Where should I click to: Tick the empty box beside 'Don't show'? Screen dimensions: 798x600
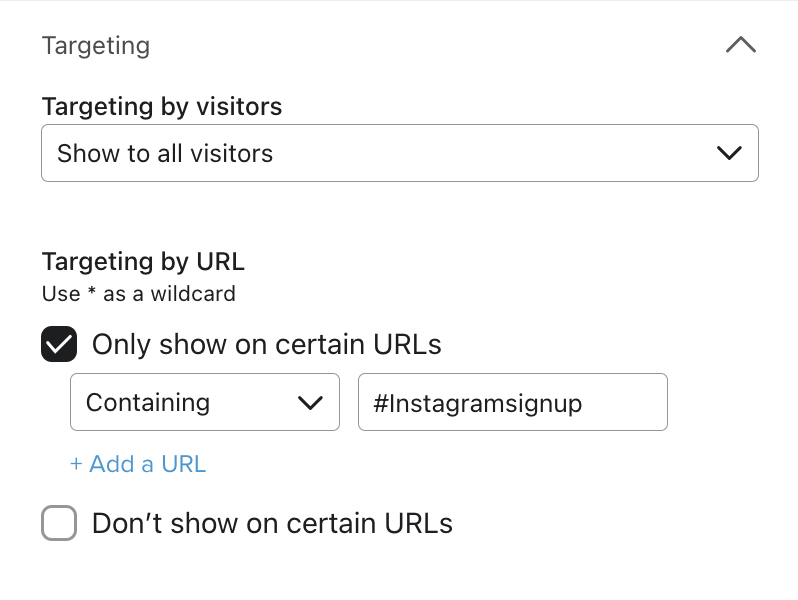pos(59,523)
